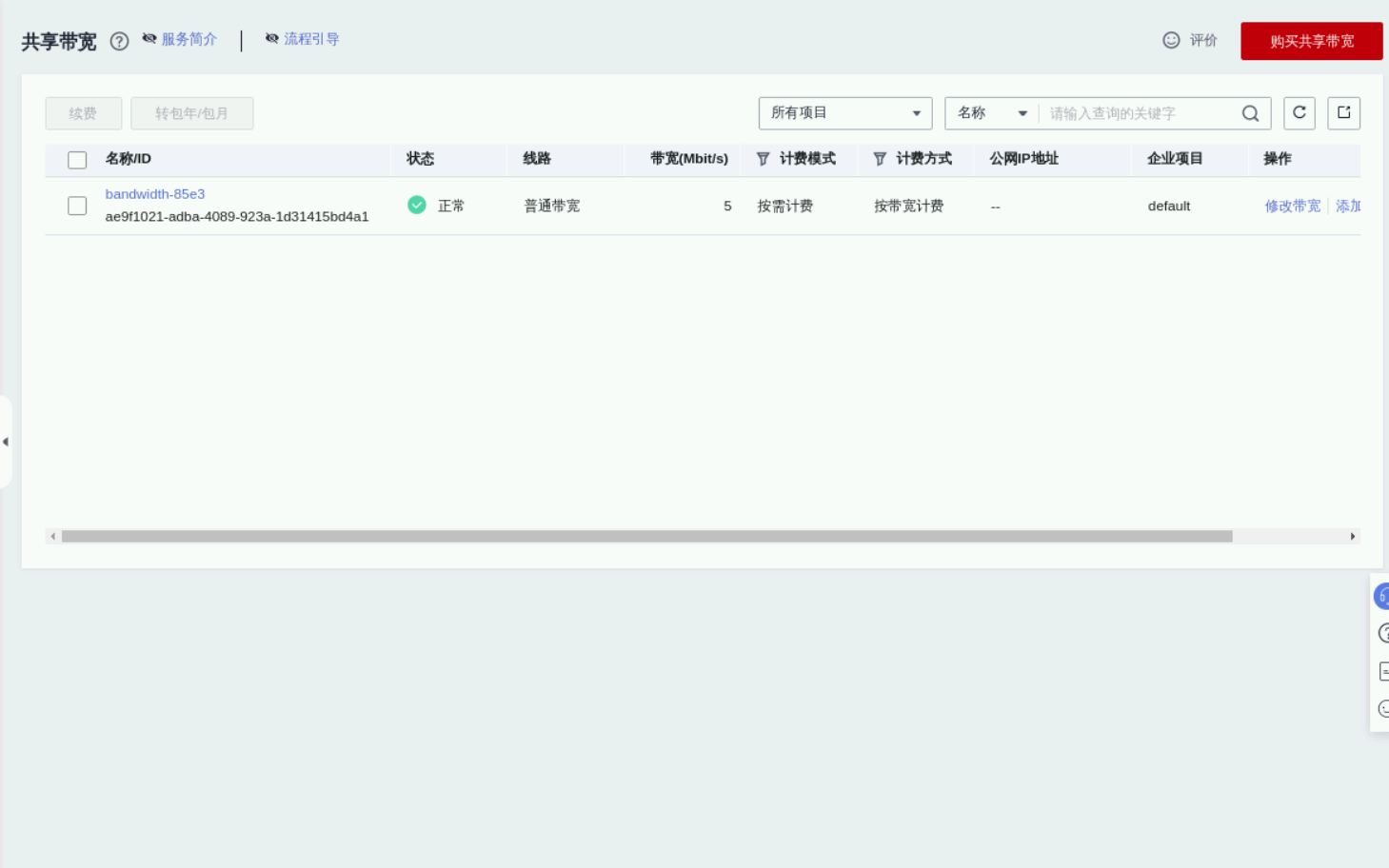Click the 公网IP地址 column header
This screenshot has width=1389, height=868.
[1024, 159]
